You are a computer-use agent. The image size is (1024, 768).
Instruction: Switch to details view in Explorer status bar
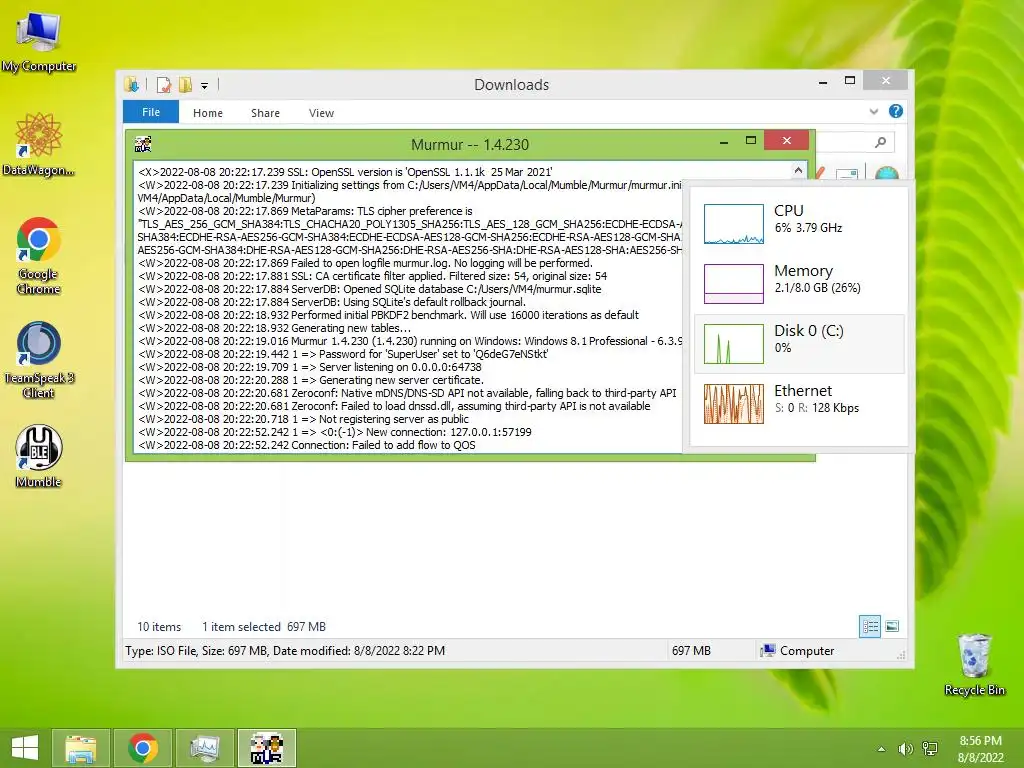click(x=870, y=627)
